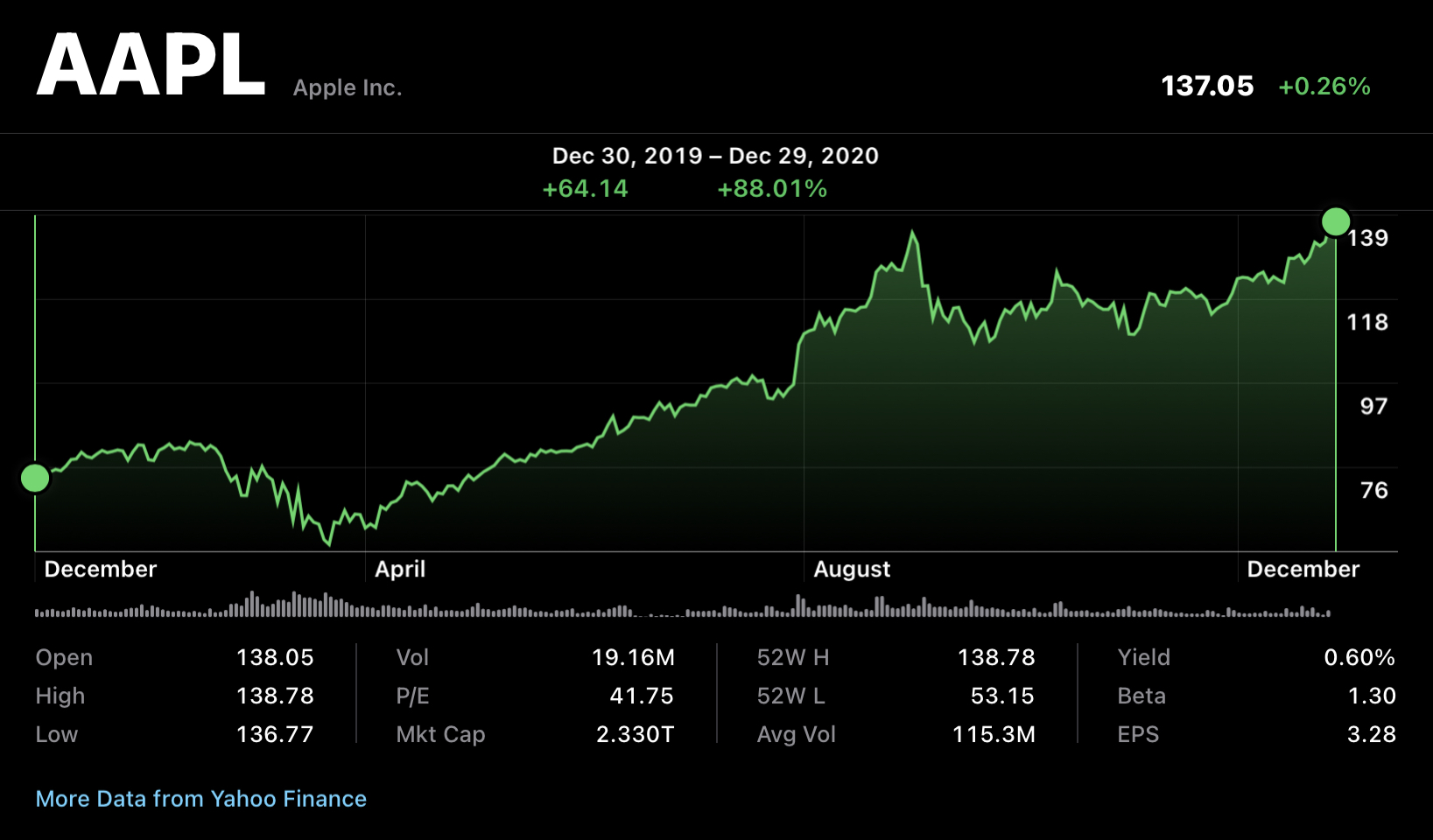This screenshot has height=840, width=1433.
Task: Click the 52W L value 53.15
Action: [x=1002, y=696]
